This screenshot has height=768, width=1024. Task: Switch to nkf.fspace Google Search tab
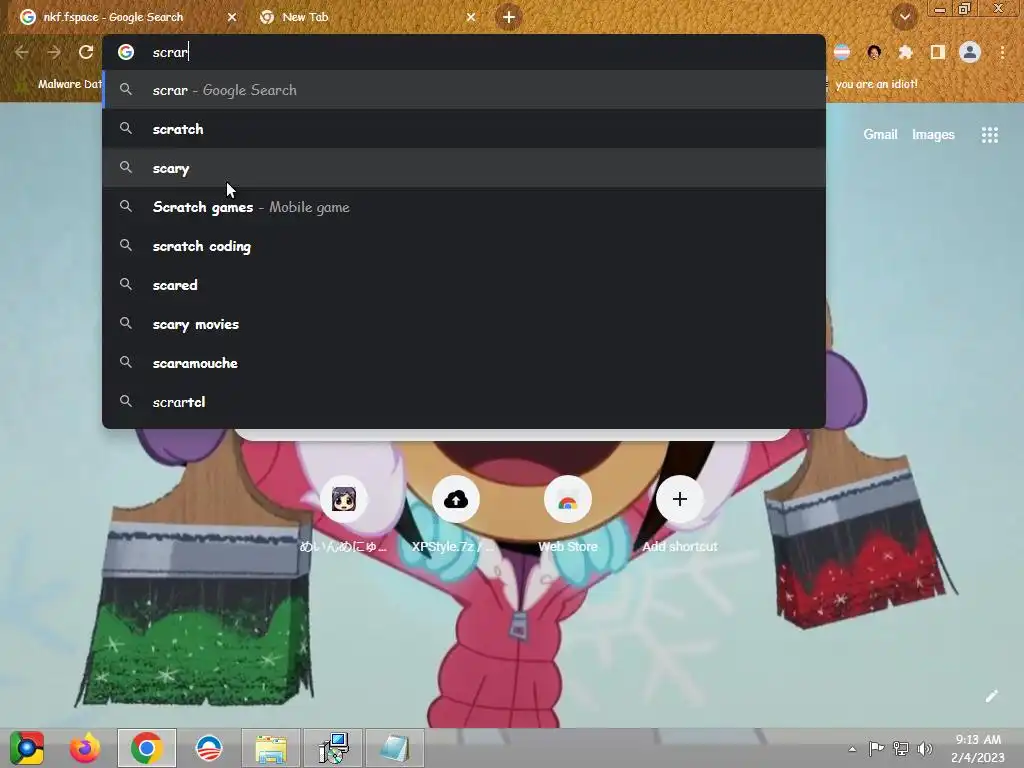(x=127, y=17)
